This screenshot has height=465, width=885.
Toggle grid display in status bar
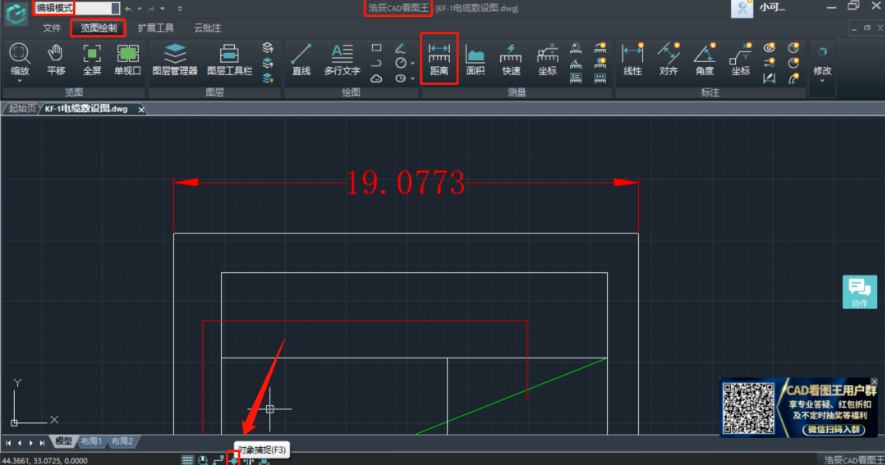point(187,460)
